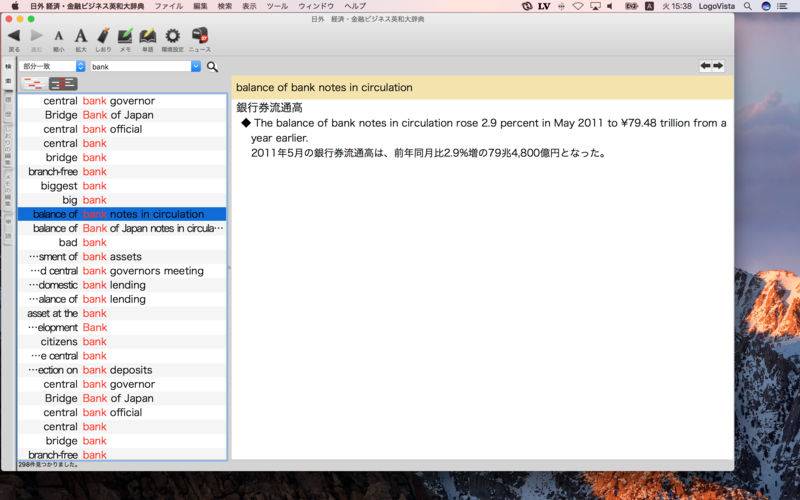800x500 pixels.
Task: Open the 表示 menu
Action: click(249, 6)
